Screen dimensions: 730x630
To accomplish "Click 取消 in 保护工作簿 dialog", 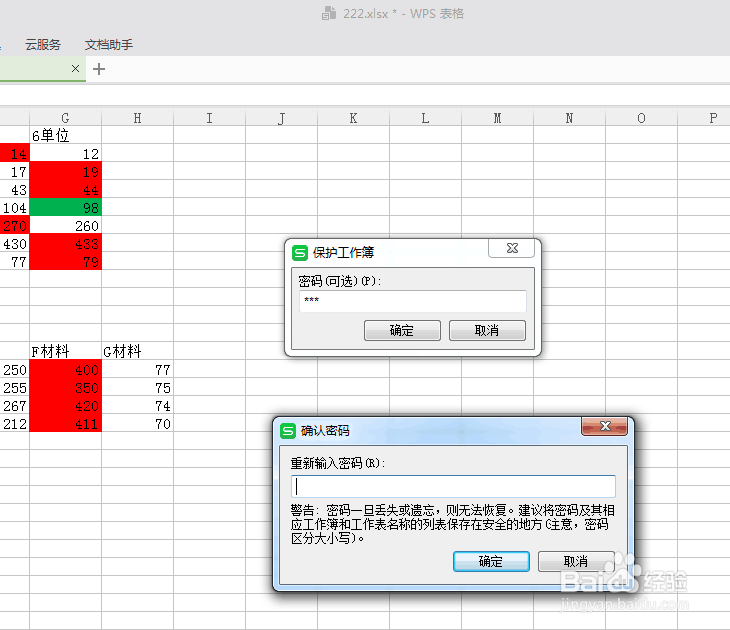I will (x=487, y=330).
